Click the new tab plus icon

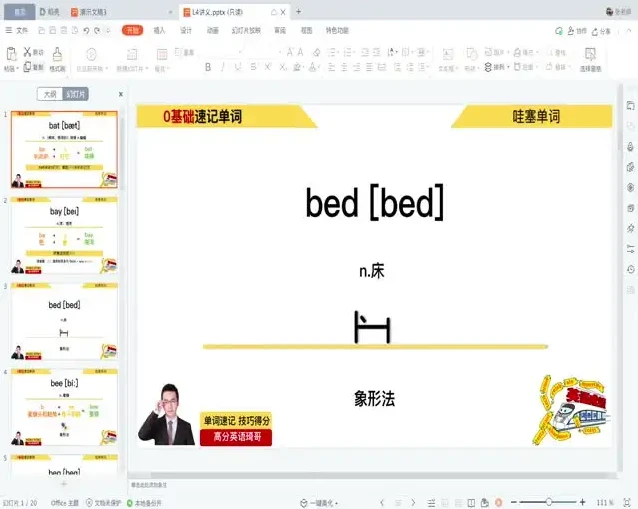tap(298, 12)
